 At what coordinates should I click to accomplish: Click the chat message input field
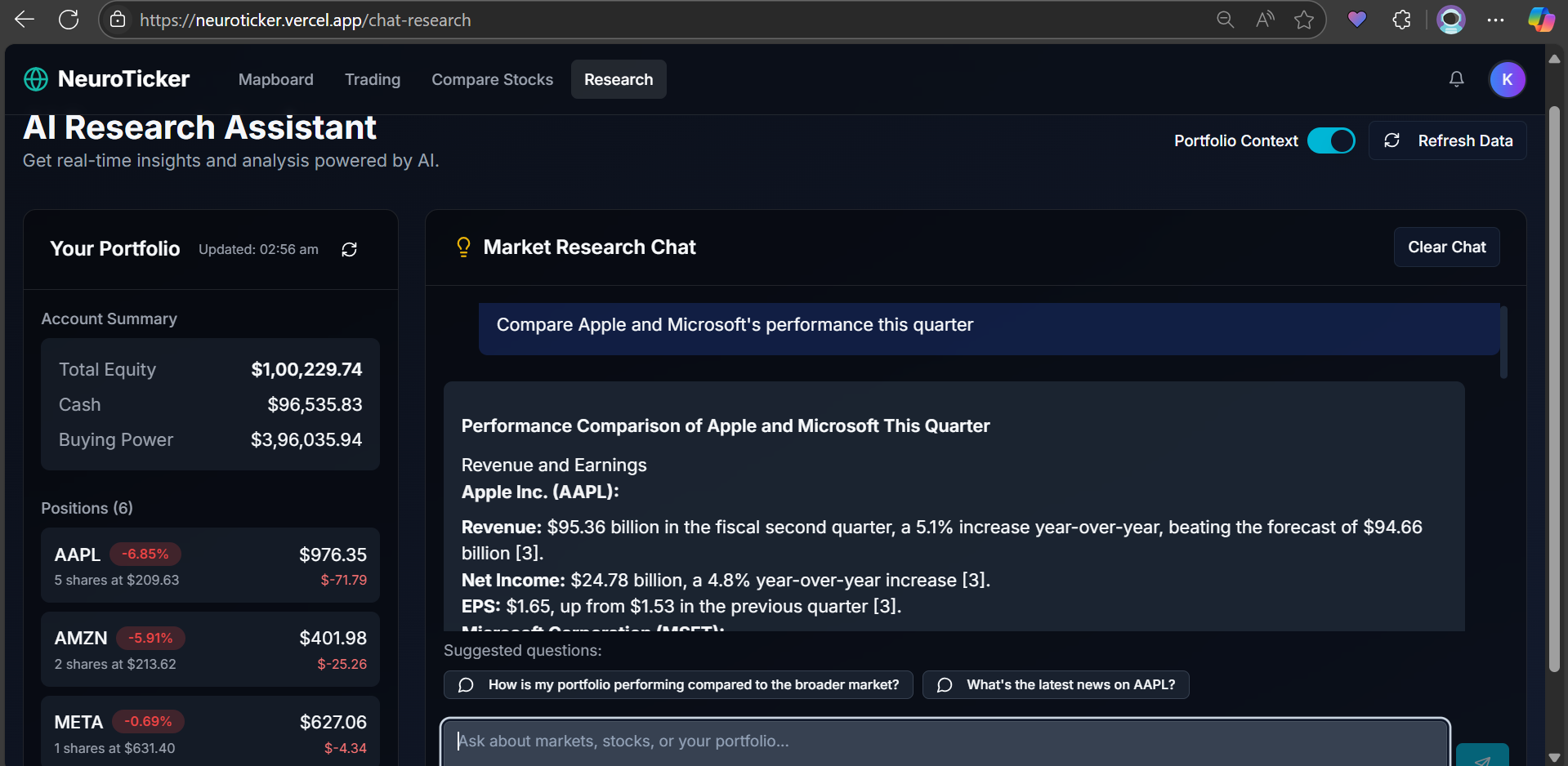coord(945,742)
